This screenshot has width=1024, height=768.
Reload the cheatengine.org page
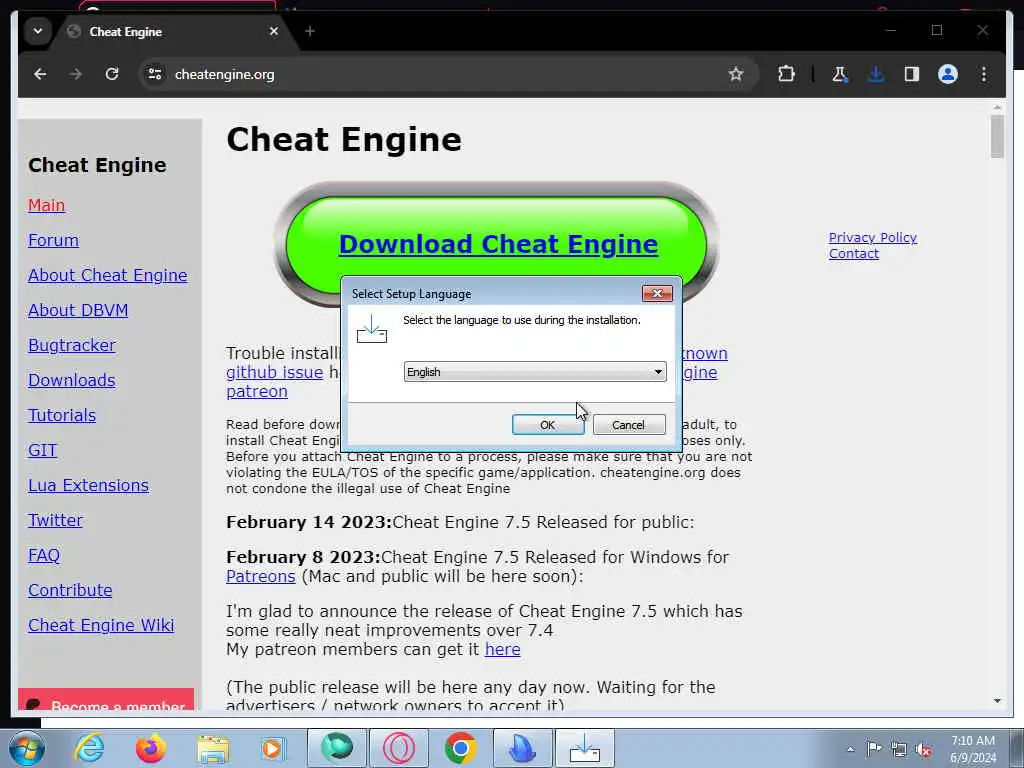tap(112, 74)
